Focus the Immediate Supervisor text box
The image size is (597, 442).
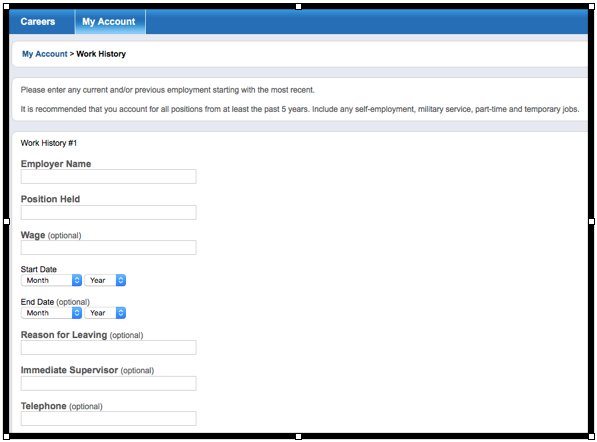coord(109,383)
